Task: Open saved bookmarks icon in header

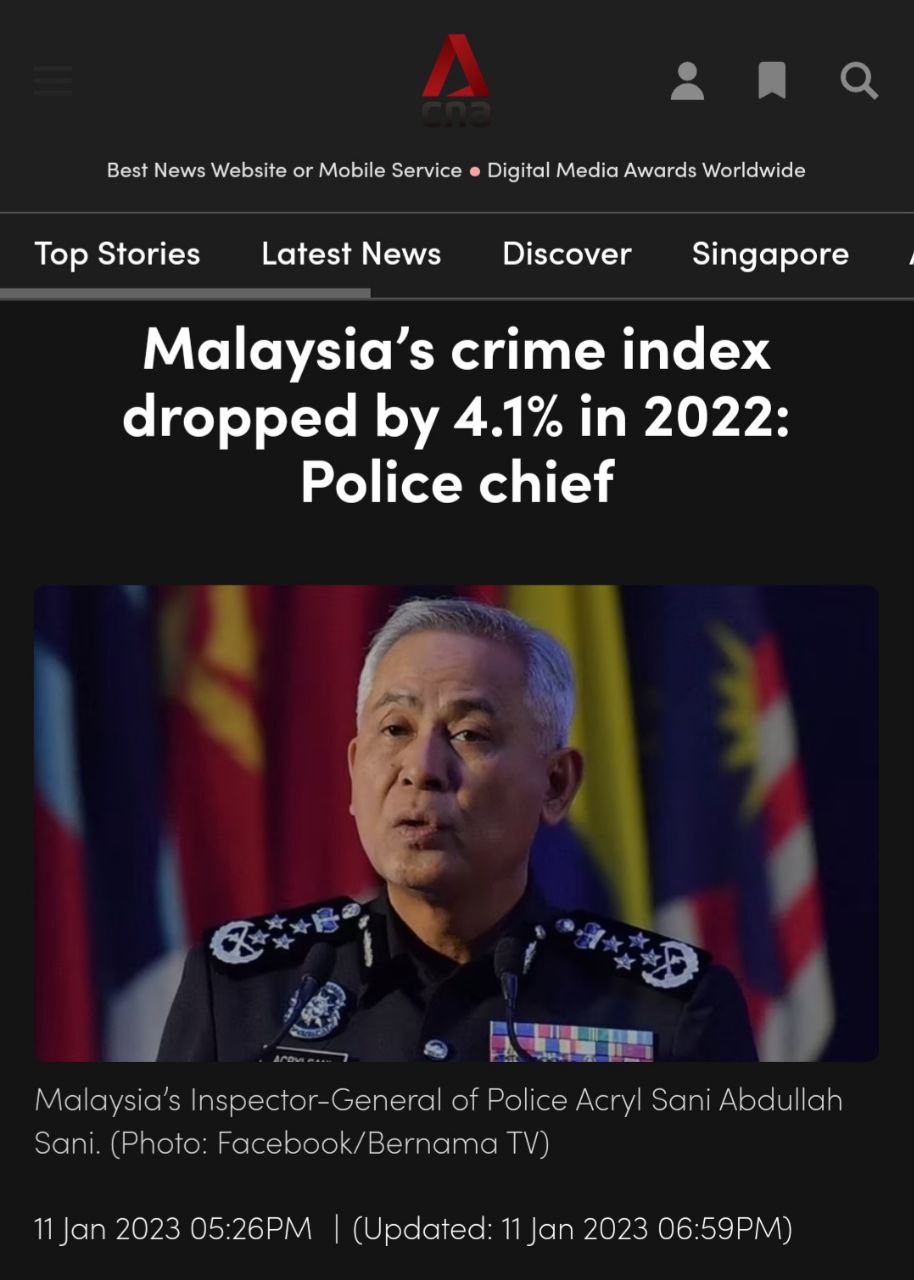Action: click(772, 80)
